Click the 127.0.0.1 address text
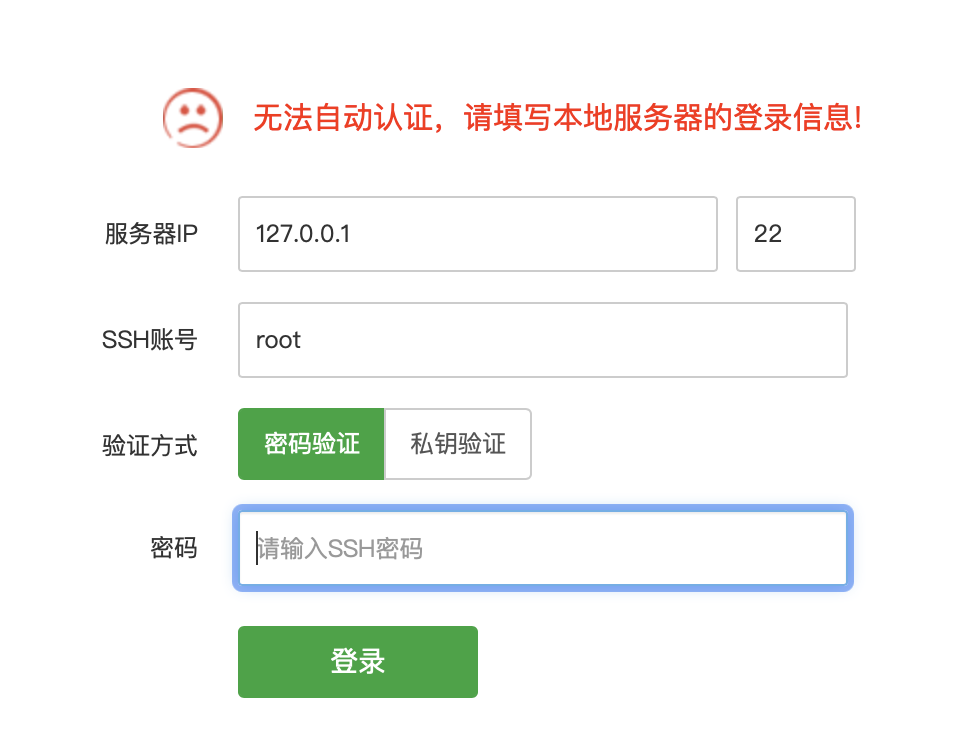The image size is (972, 740). tap(303, 234)
